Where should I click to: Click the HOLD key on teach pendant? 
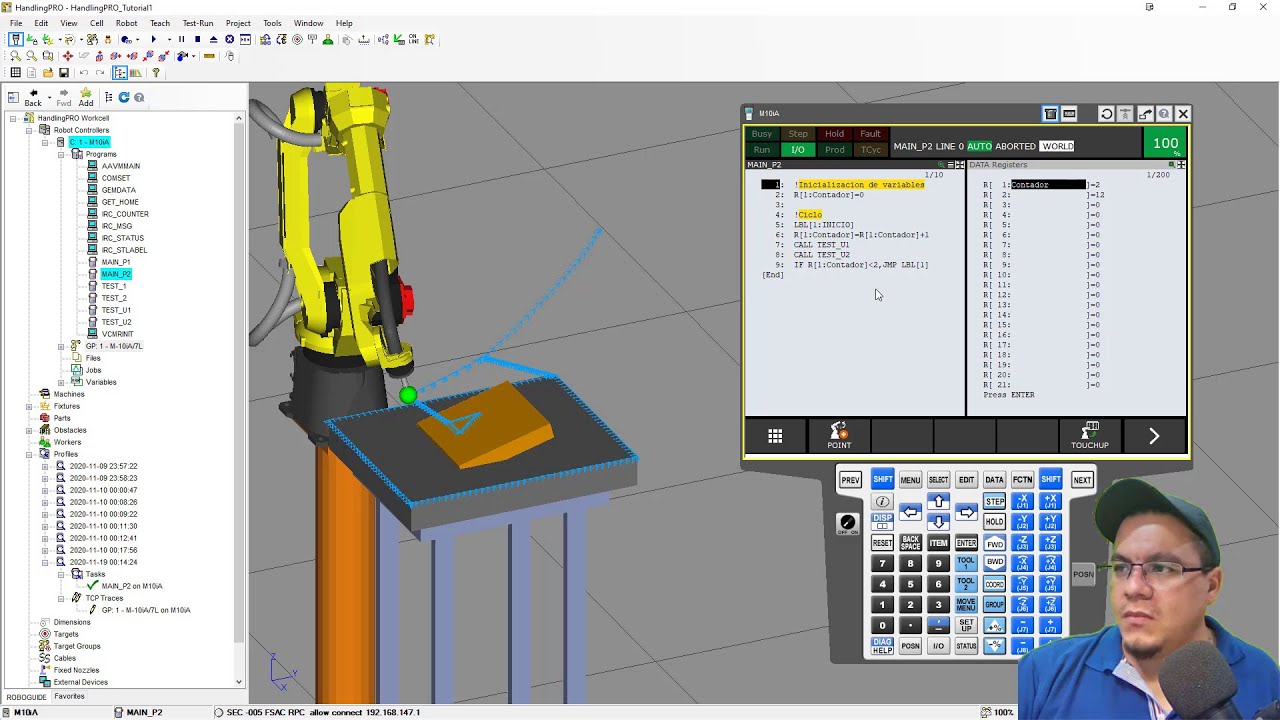tap(994, 522)
